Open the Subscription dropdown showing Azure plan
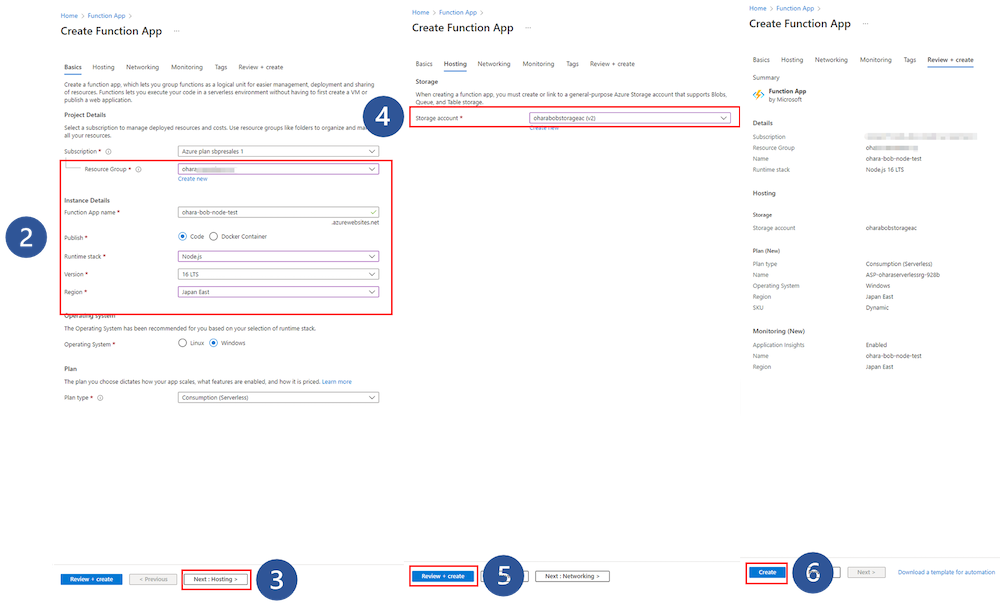1000x606 pixels. tap(278, 151)
